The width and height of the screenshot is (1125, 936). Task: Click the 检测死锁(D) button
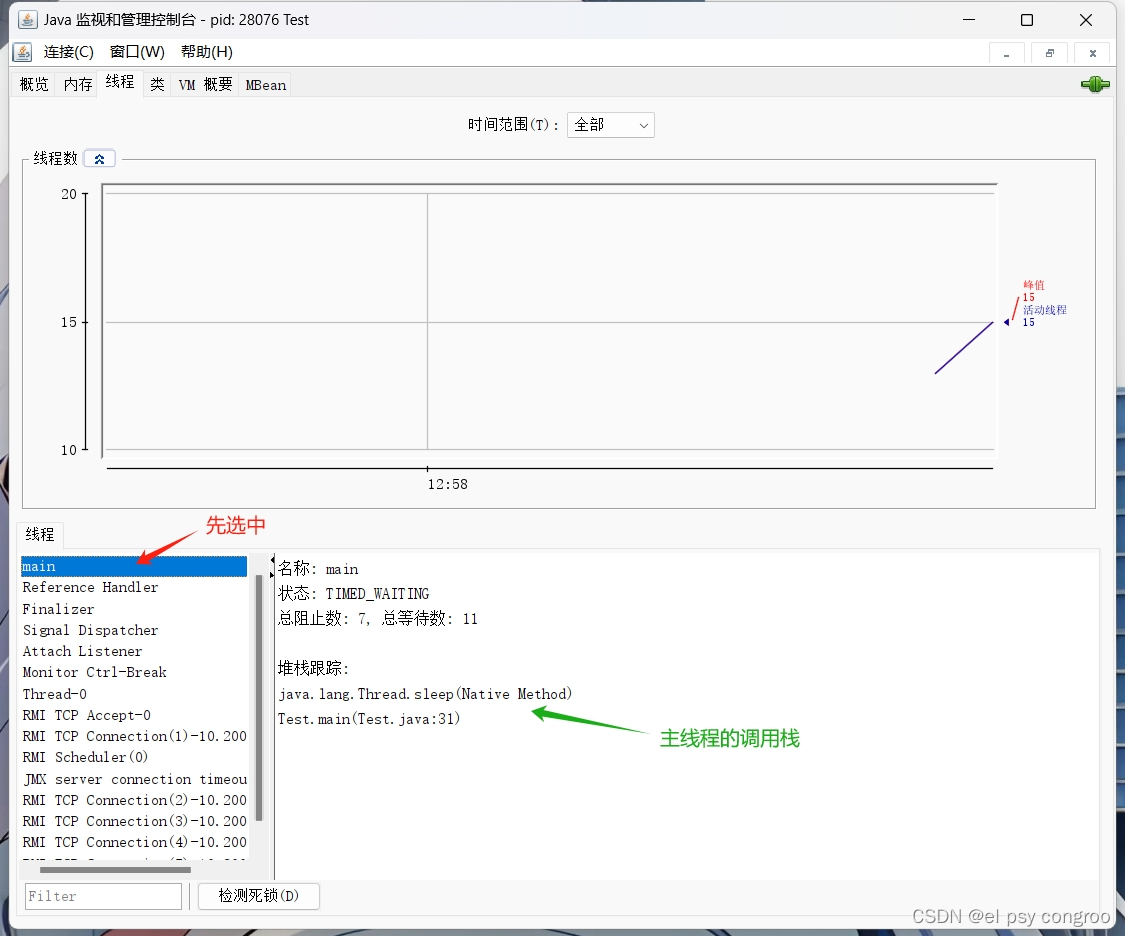pos(258,896)
